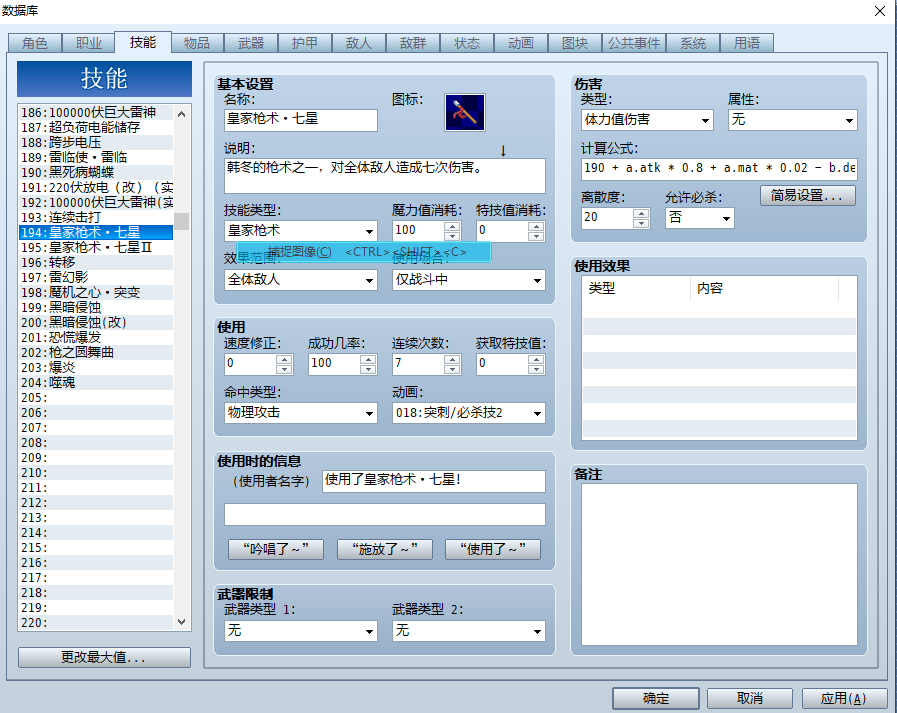Select the empty skill slot 205
Viewport: 897px width, 713px height.
pyautogui.click(x=96, y=398)
